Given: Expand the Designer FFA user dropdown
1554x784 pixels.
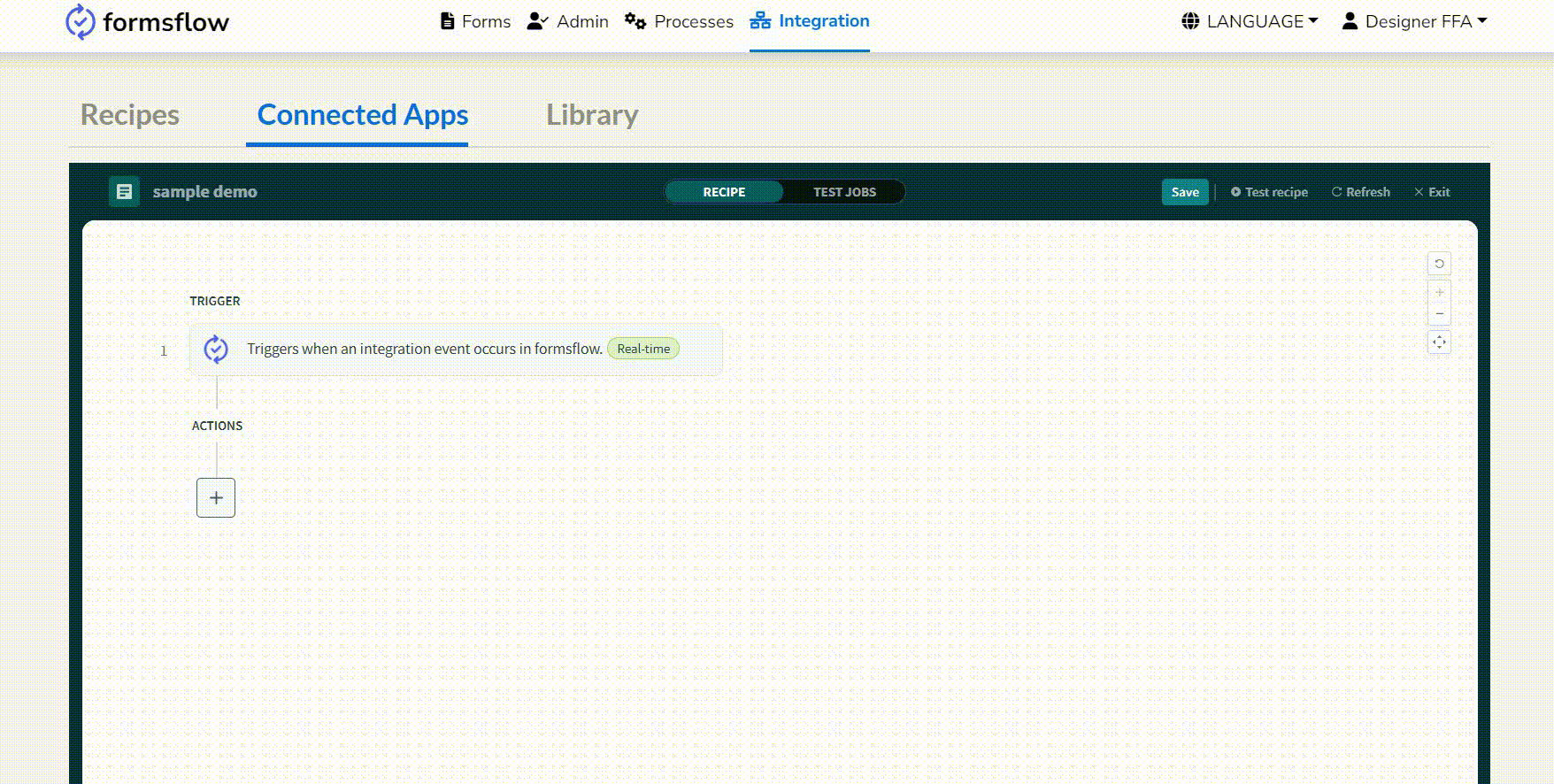Looking at the screenshot, I should (x=1414, y=21).
